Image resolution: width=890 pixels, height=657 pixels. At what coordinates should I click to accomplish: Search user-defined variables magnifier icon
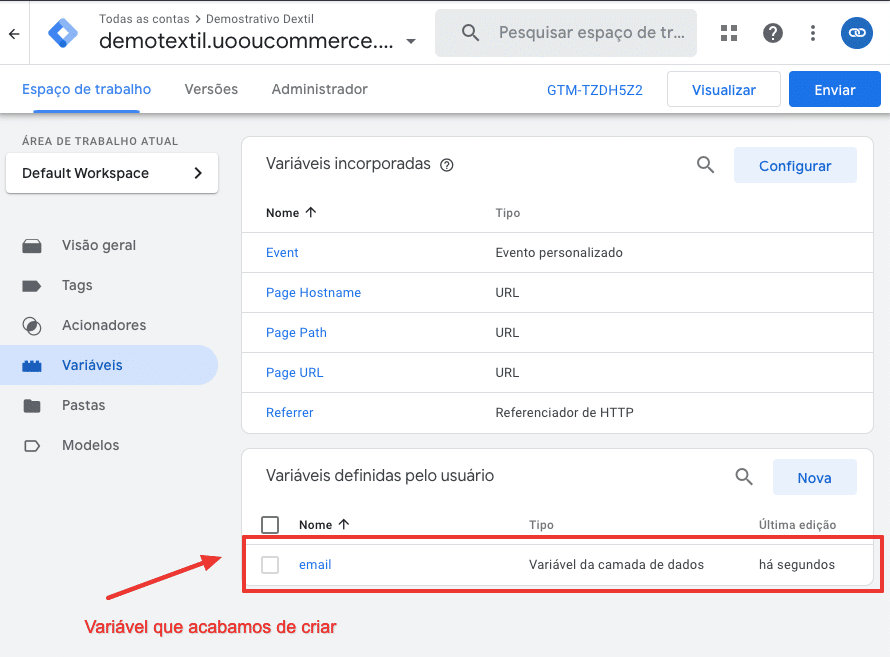tap(744, 477)
